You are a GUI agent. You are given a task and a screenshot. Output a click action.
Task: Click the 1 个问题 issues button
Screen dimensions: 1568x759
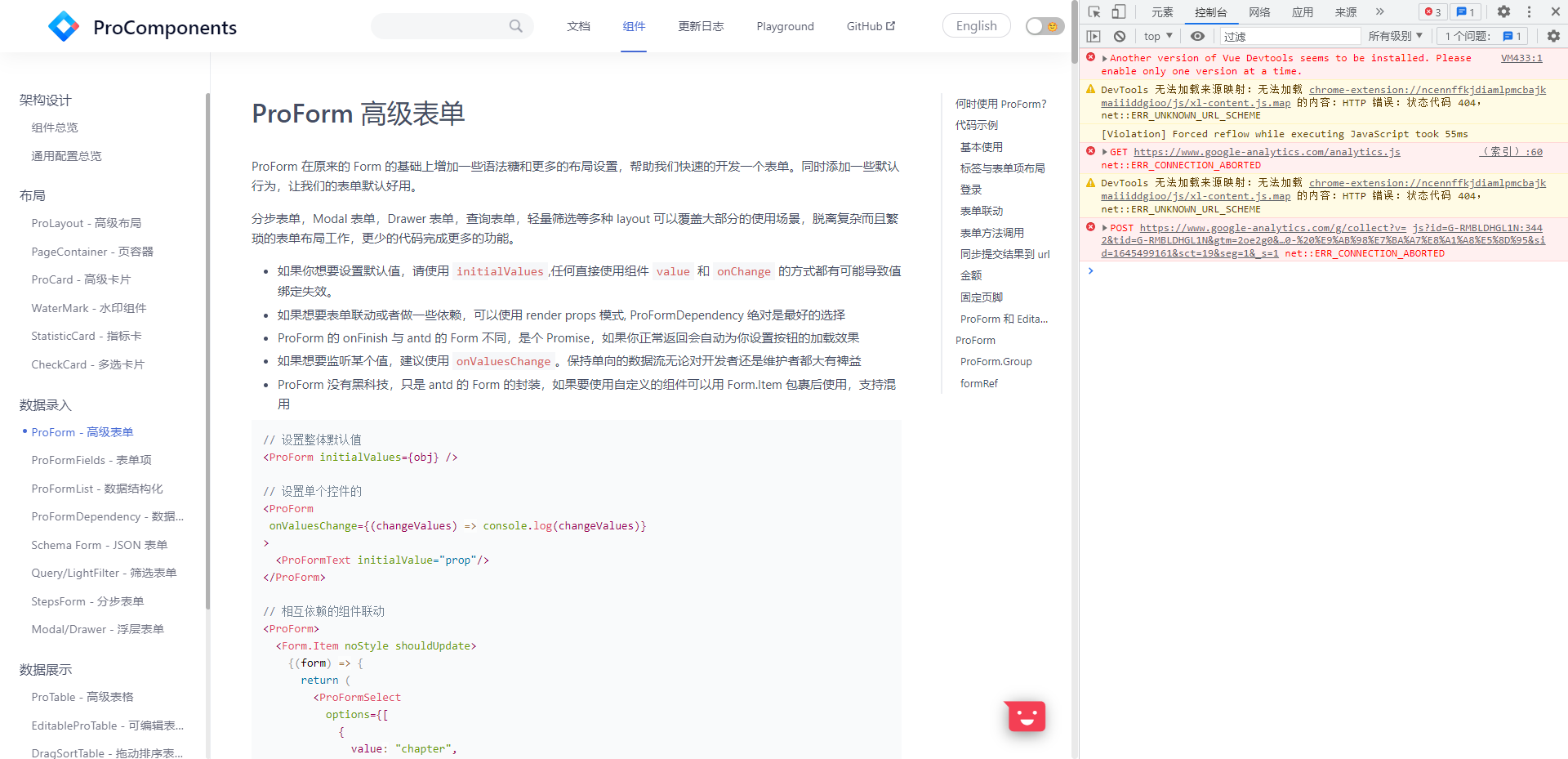[1483, 36]
